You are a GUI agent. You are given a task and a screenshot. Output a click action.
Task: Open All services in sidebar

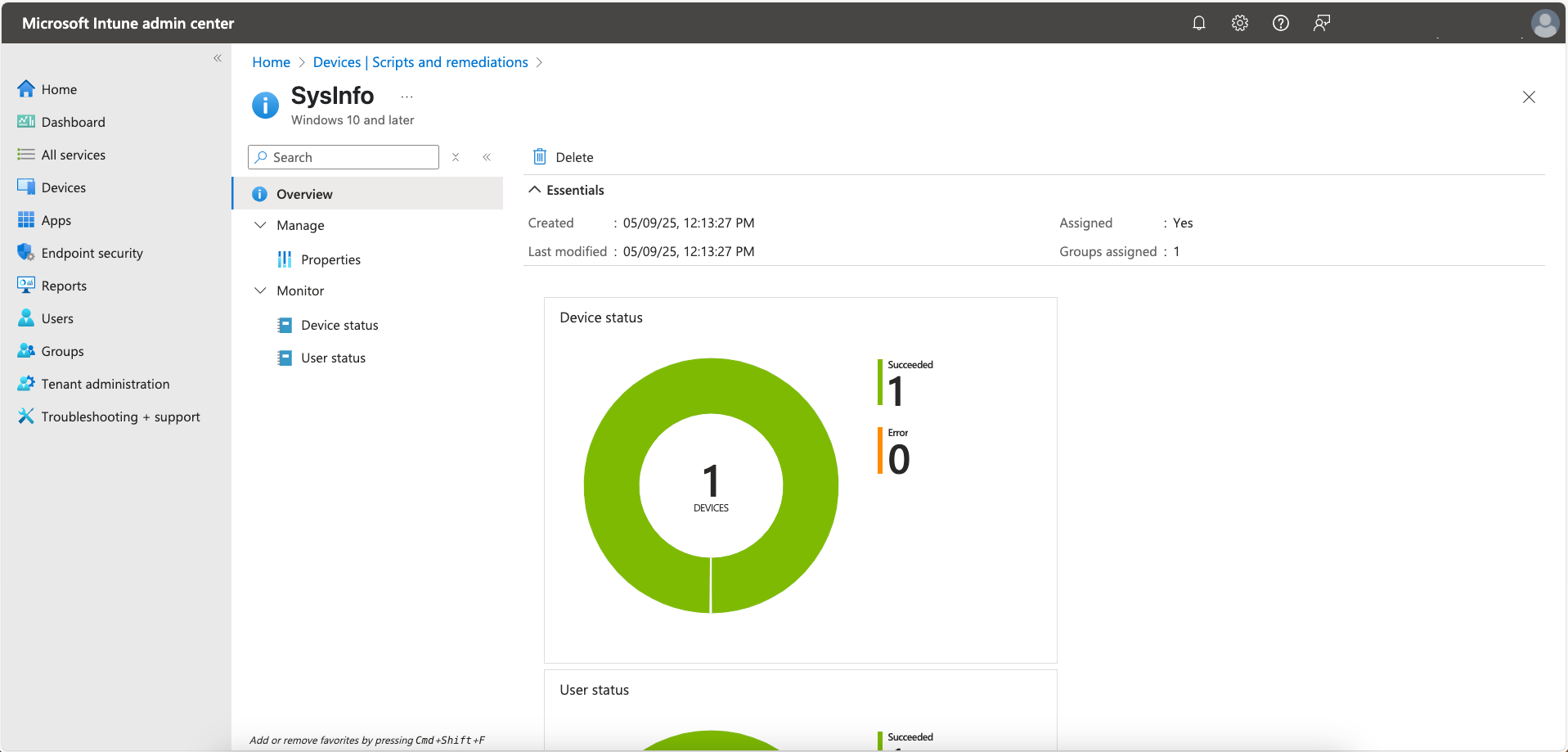73,155
